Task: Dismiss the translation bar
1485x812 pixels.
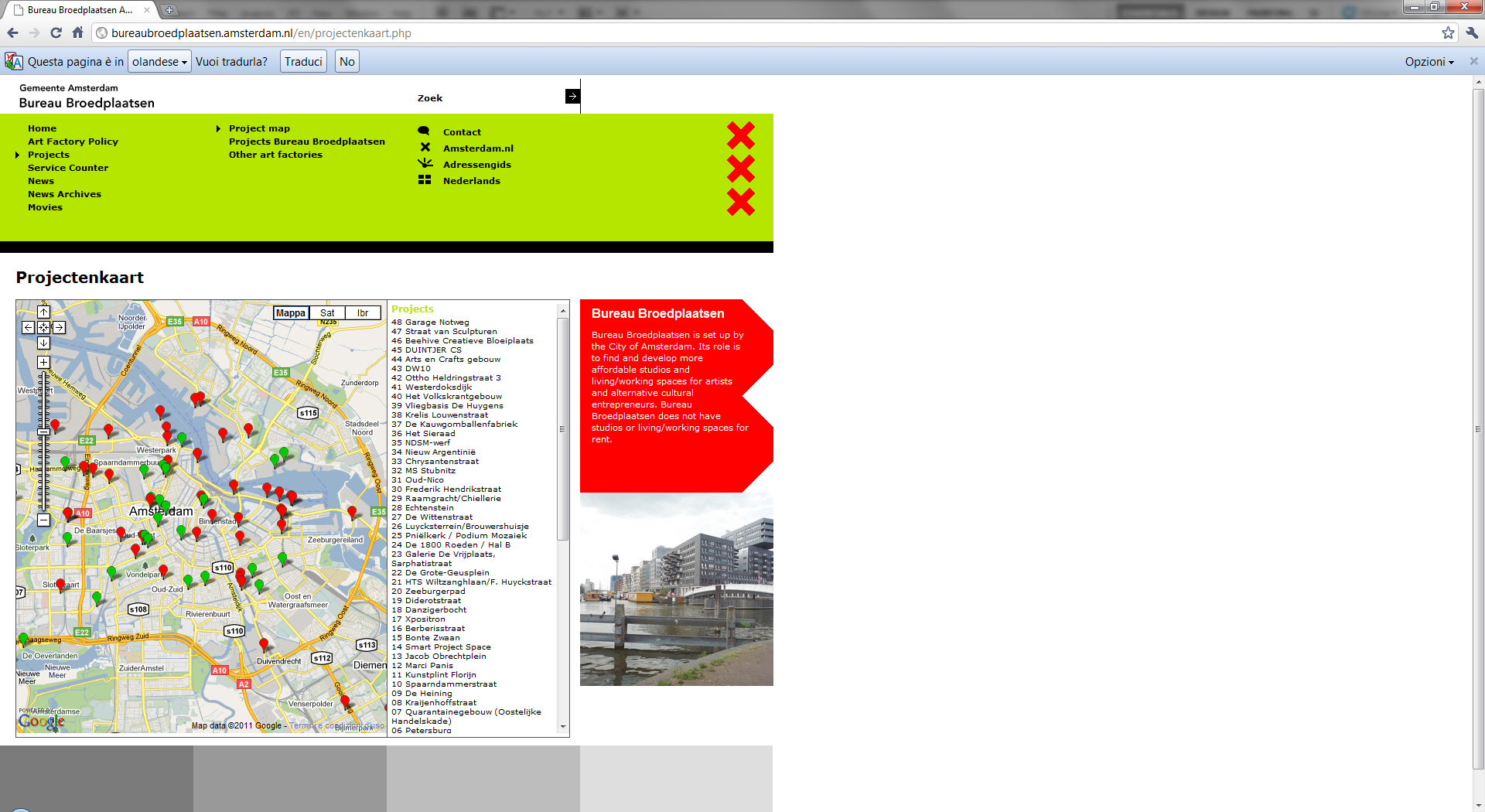Action: point(1473,61)
